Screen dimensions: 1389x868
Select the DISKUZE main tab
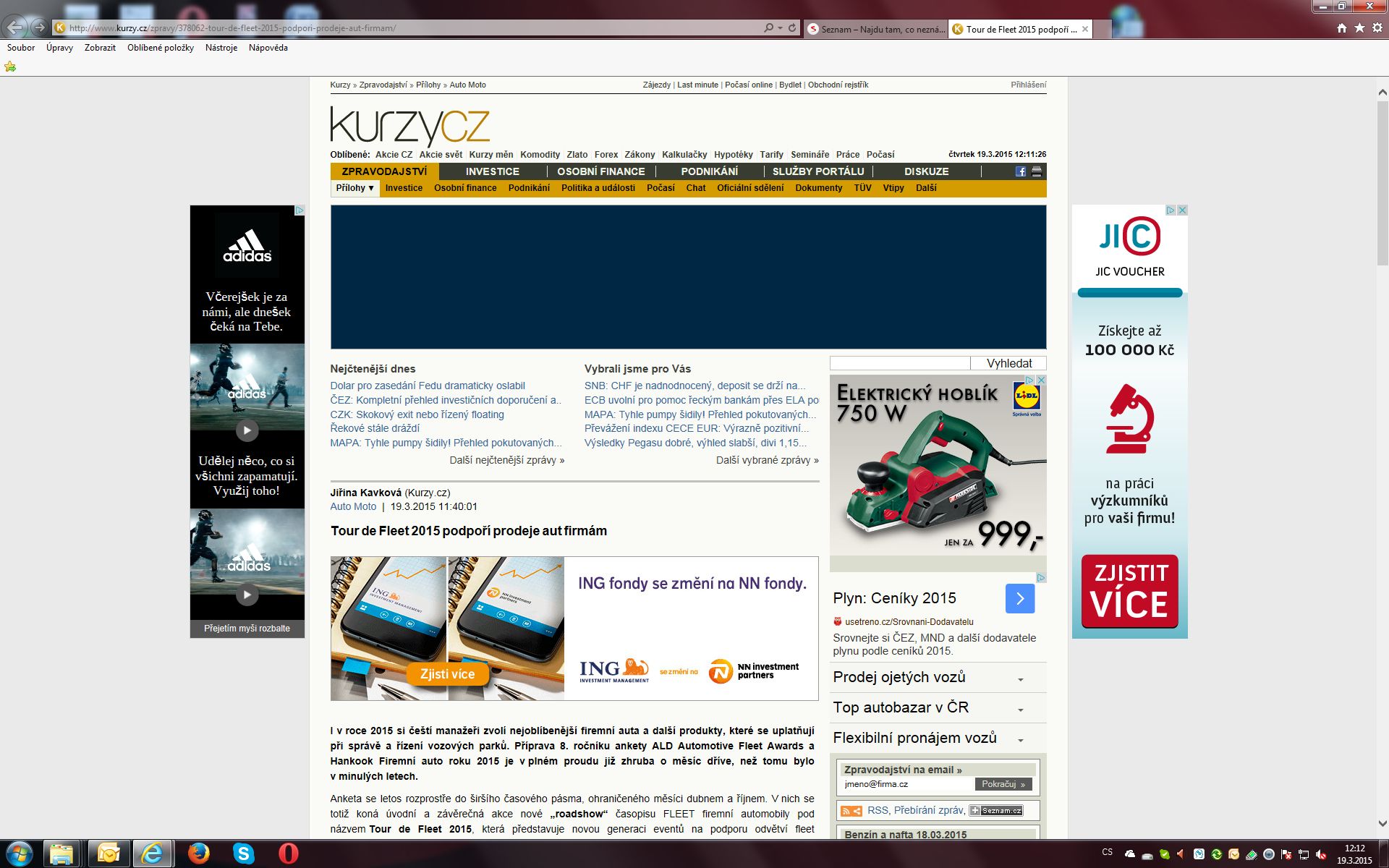(x=927, y=171)
